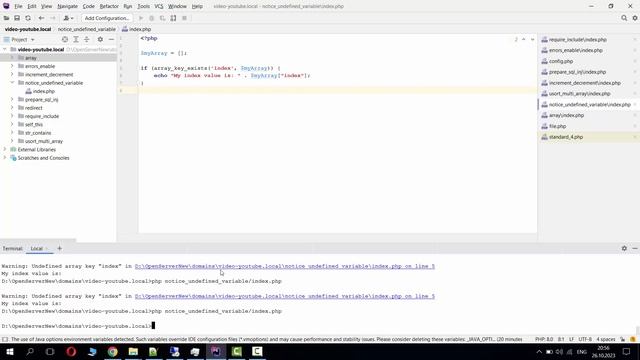Click Collapse All in Project panel
Screen dimensions: 640x360
point(87,40)
